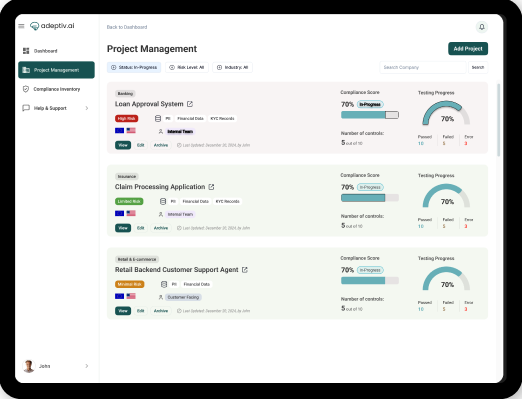This screenshot has height=399, width=522.
Task: Click the page vertical scrollbar
Action: (499, 120)
